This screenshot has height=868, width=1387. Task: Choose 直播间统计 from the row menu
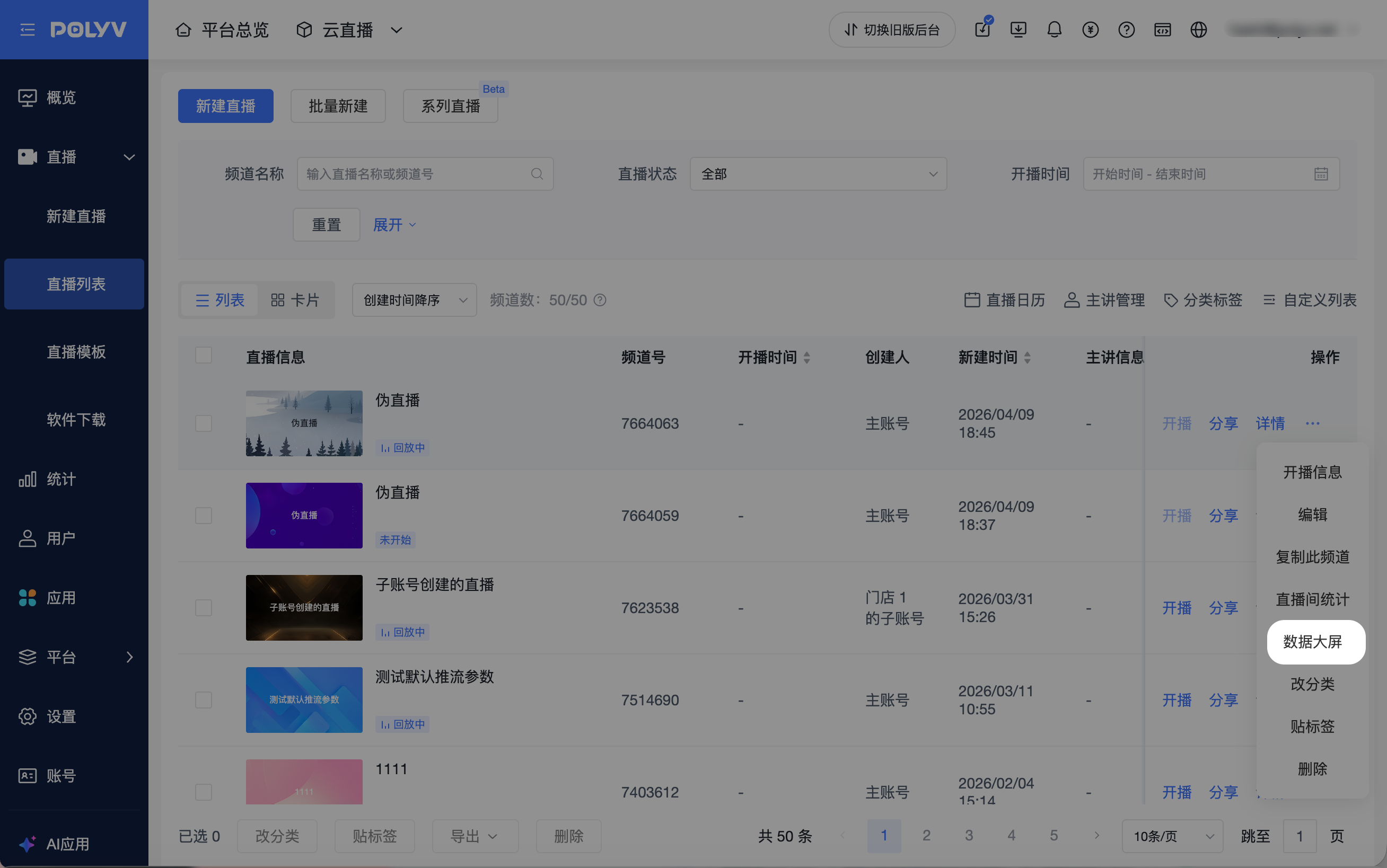click(1312, 600)
